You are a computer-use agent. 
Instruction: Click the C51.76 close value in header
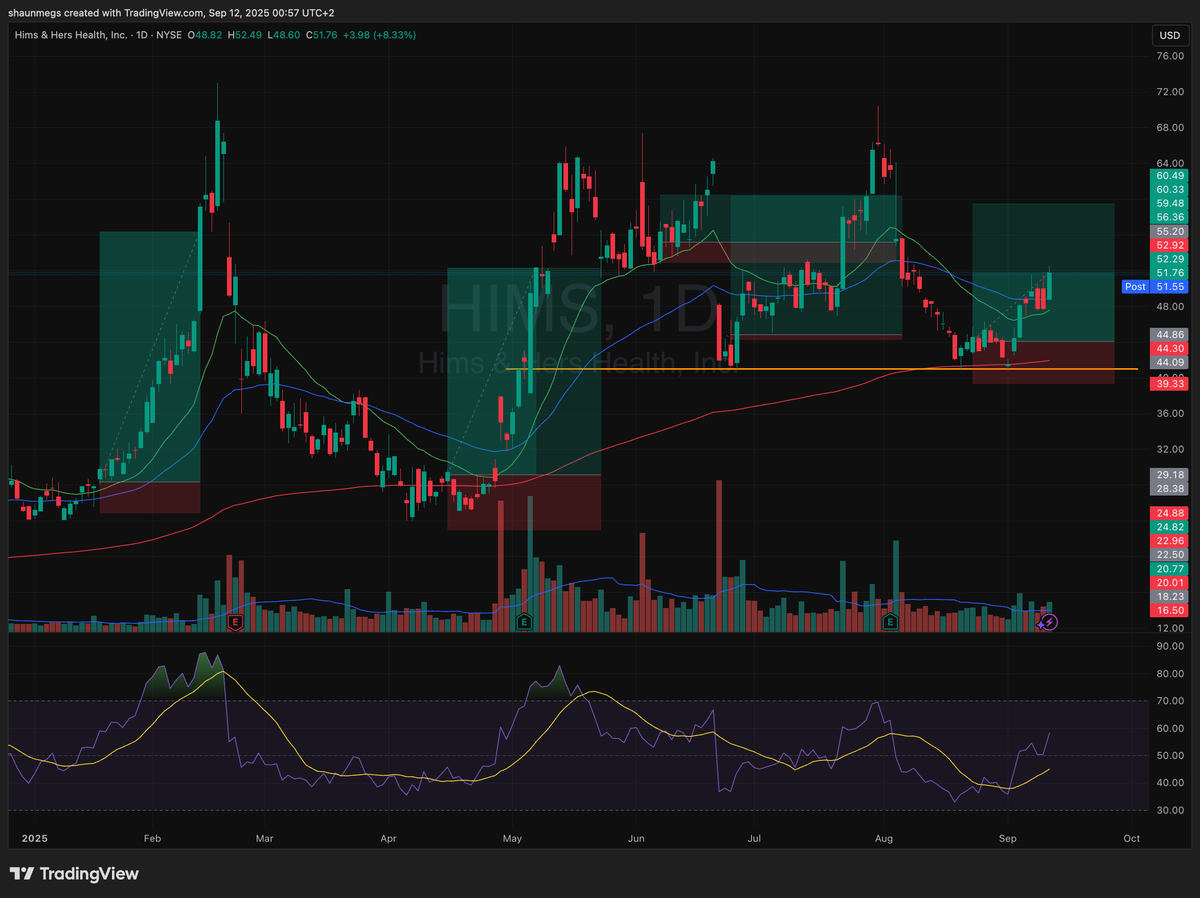[x=321, y=35]
